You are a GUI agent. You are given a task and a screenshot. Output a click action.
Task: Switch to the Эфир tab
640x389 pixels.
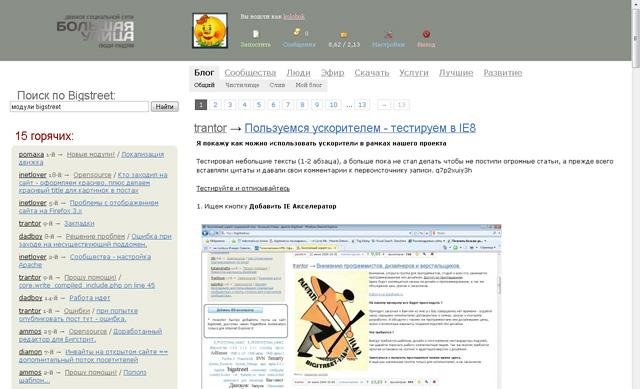click(332, 73)
